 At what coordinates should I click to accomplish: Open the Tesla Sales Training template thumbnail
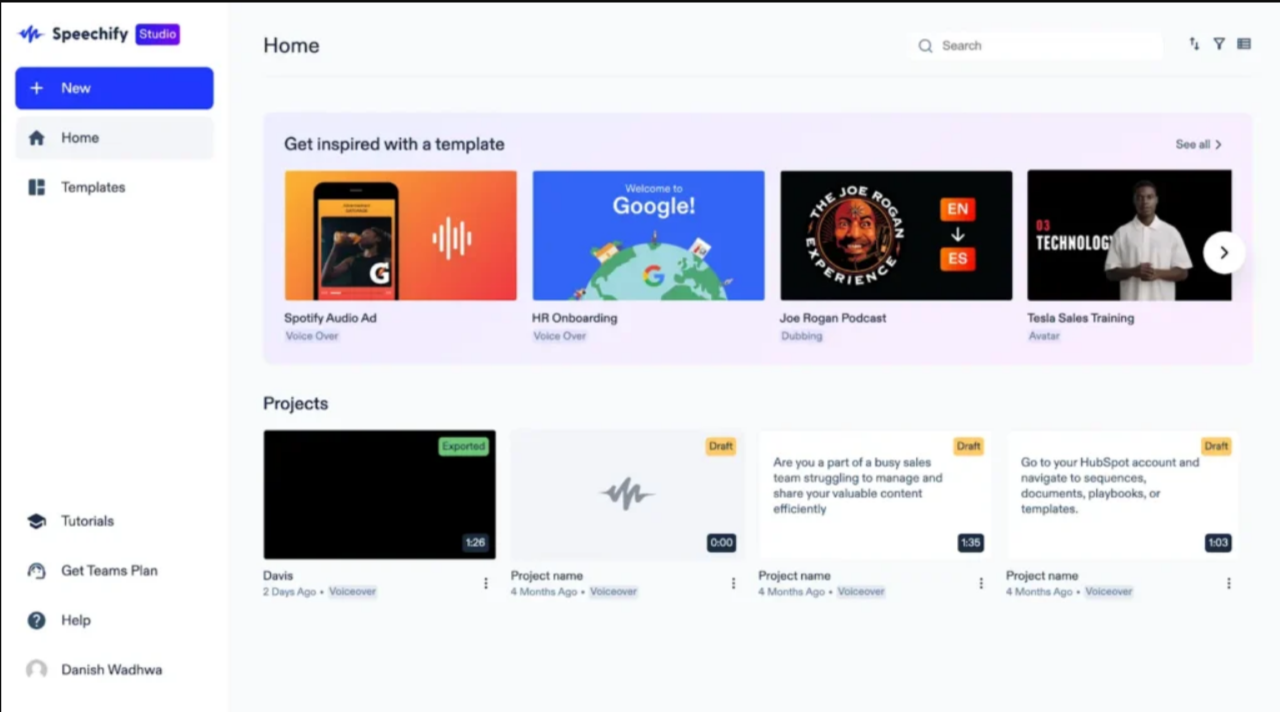1130,236
